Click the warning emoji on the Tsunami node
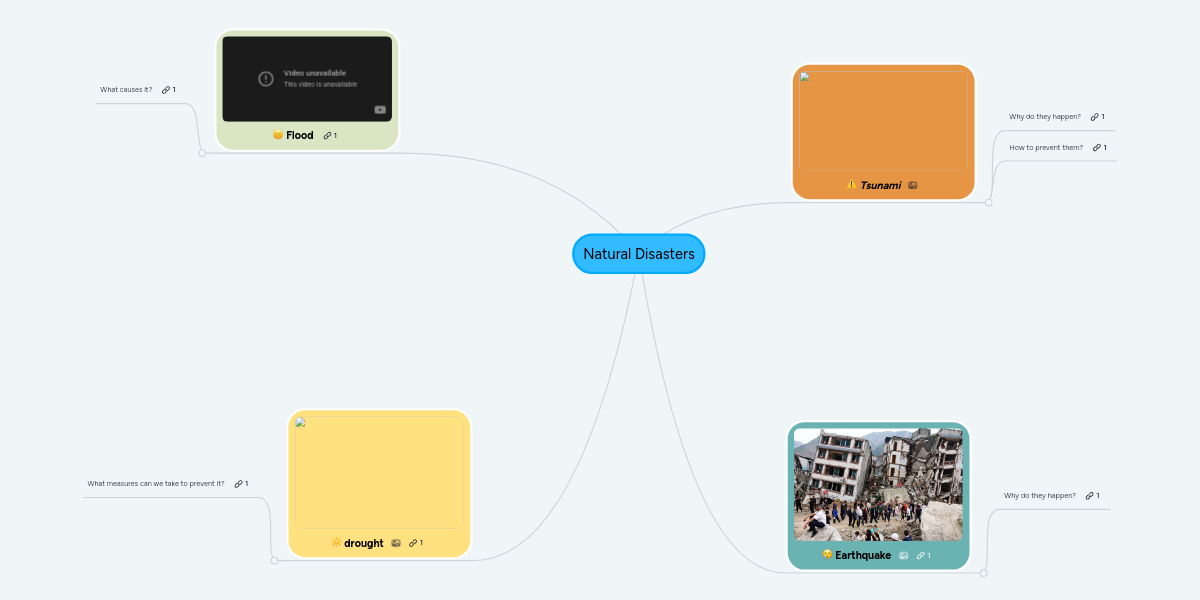Viewport: 1200px width, 600px height. coord(850,185)
